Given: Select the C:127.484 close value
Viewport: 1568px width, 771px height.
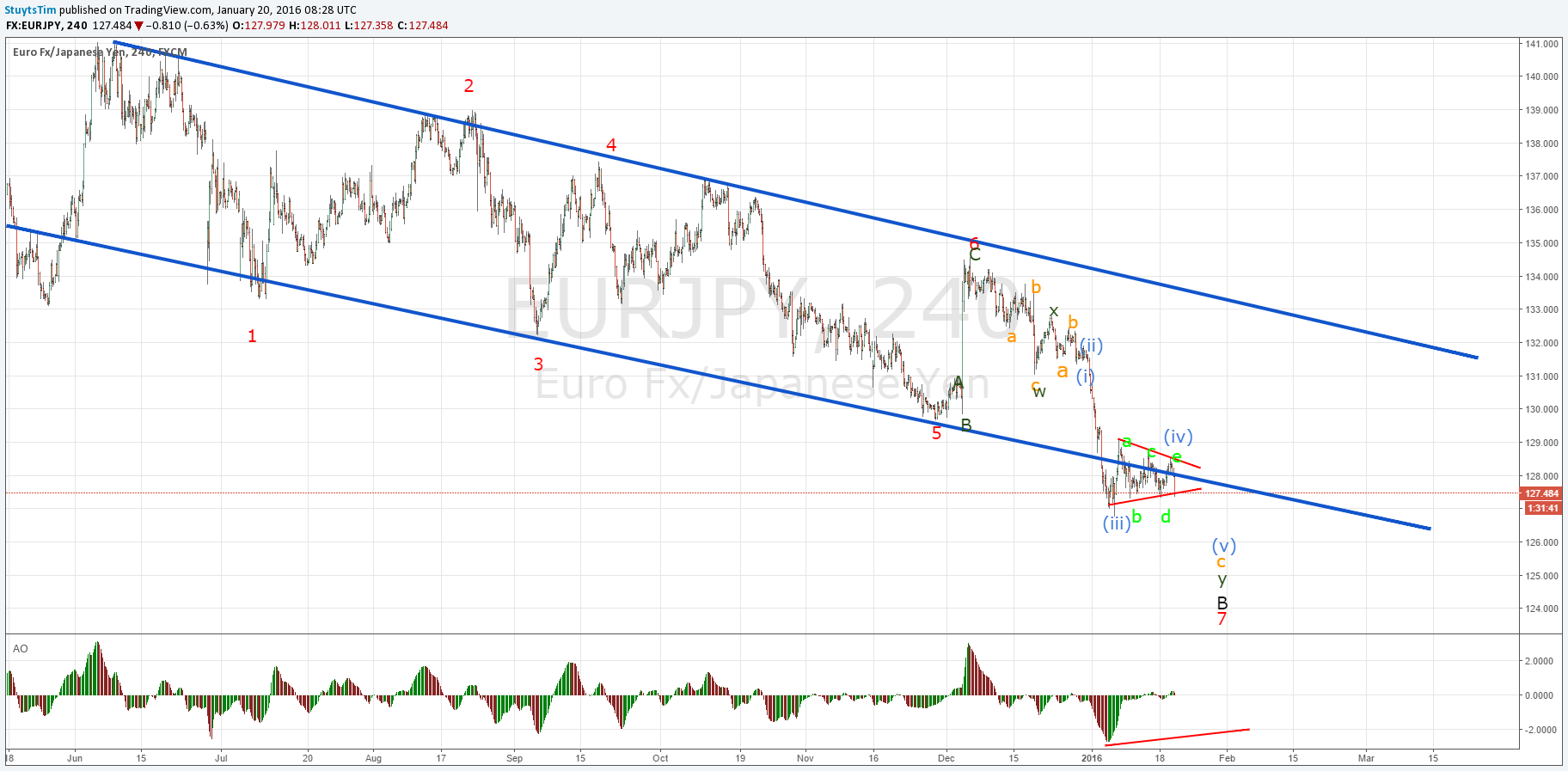Looking at the screenshot, I should pyautogui.click(x=423, y=26).
